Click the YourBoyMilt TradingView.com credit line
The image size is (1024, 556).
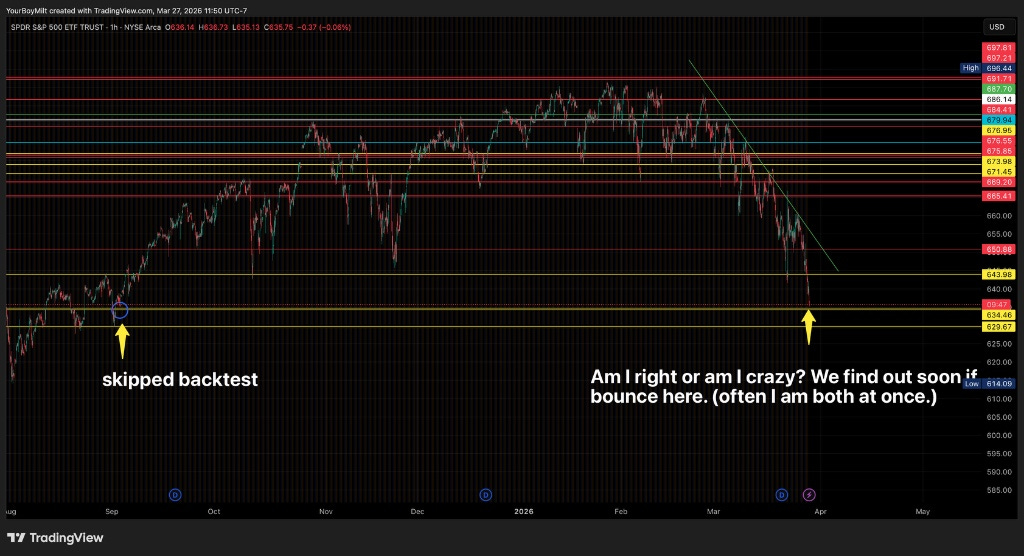(x=127, y=11)
